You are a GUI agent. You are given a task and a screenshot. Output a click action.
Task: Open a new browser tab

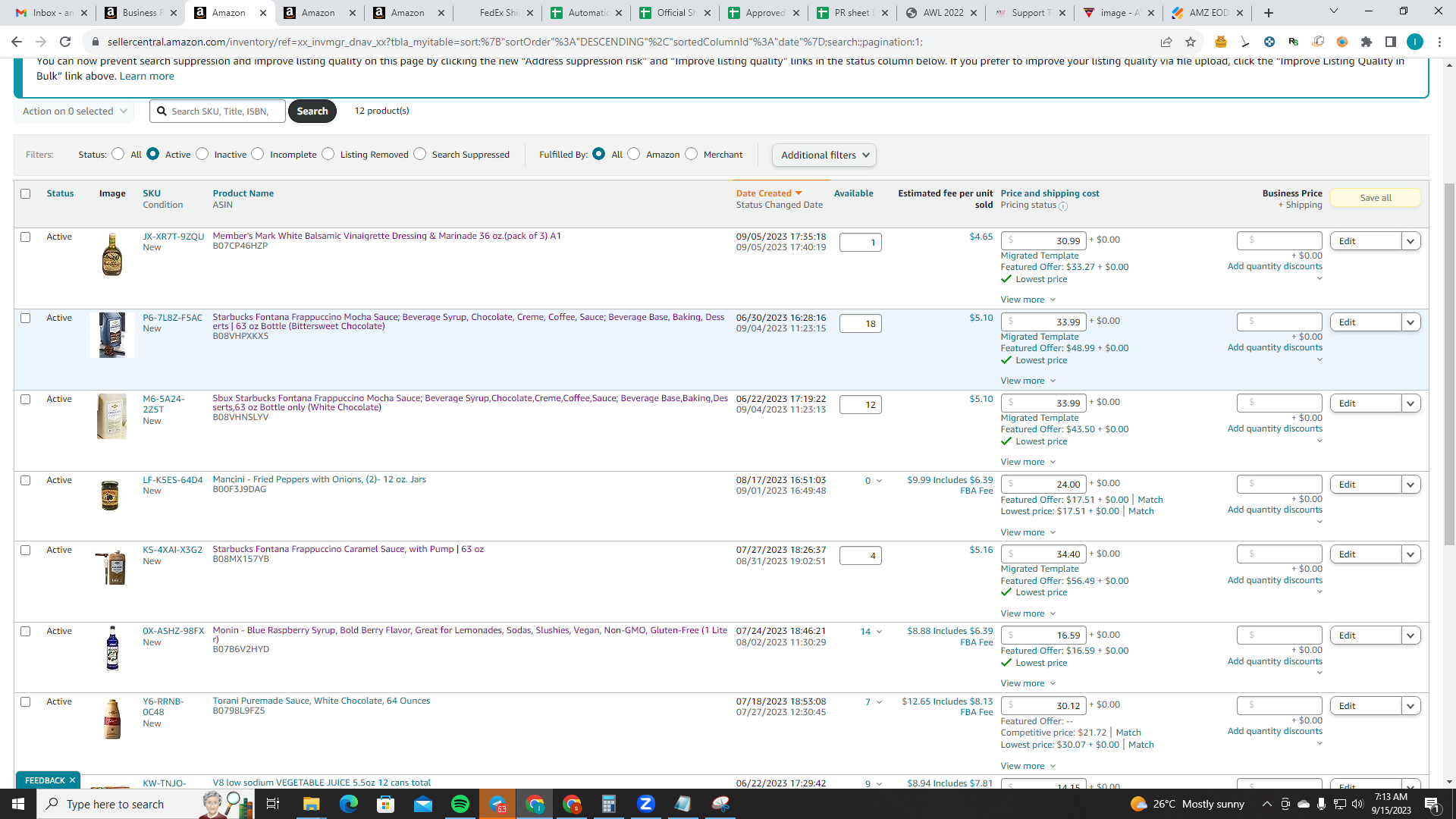point(1269,13)
